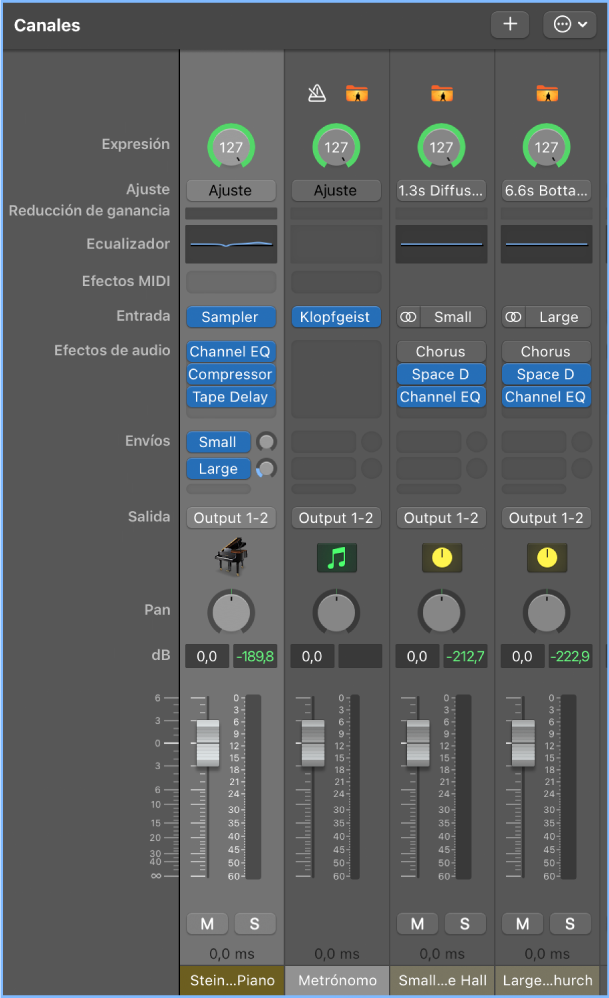This screenshot has height=998, width=609.
Task: Click the metronome icon above Metrónomo channel
Action: (317, 94)
